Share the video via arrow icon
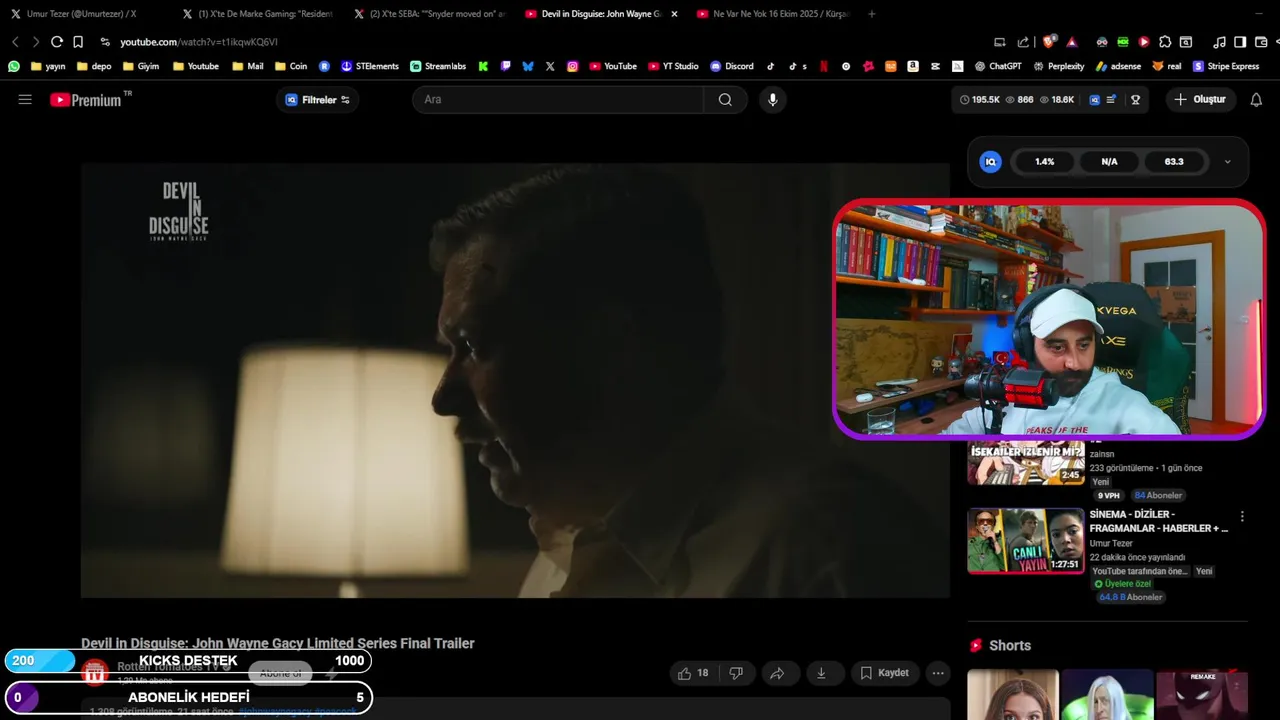The image size is (1280, 720). (777, 673)
